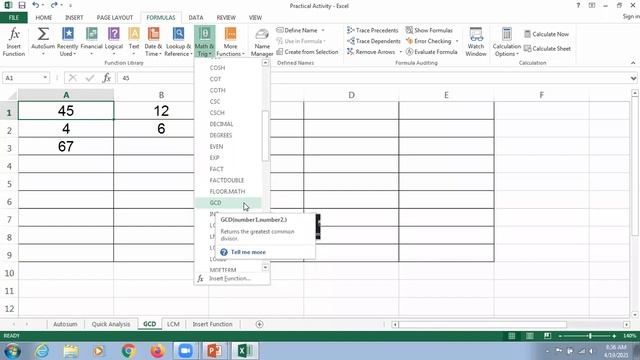Click Trace Precedents
Viewport: 640px width, 360px height.
[x=372, y=30]
